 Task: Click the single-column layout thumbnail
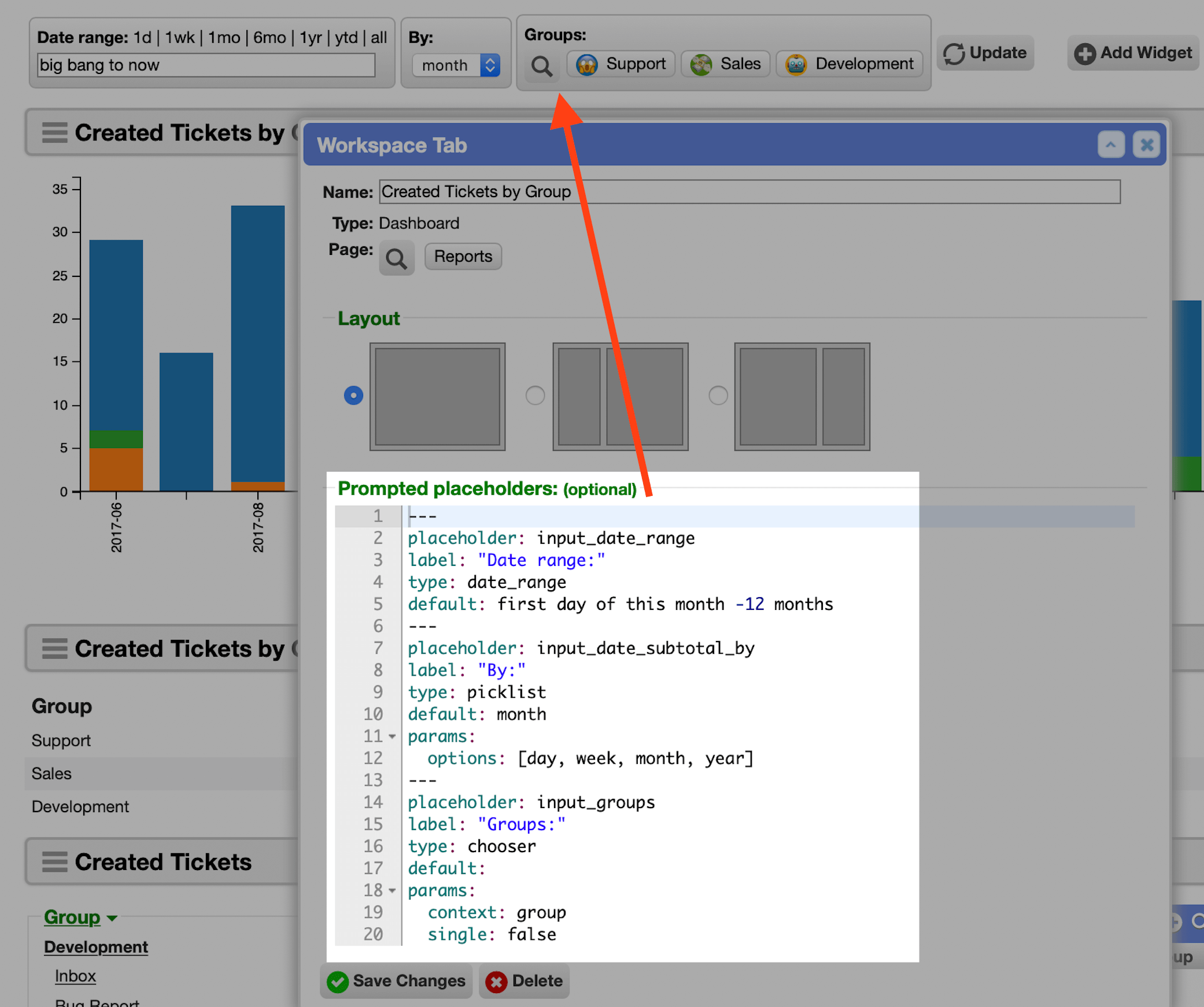point(438,397)
